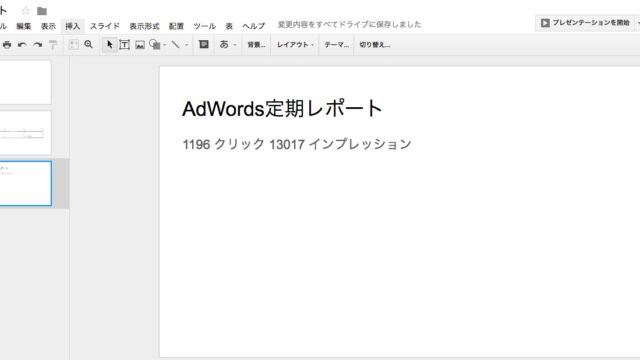Select the second slide thumbnail with table
The image size is (640, 360).
click(x=25, y=133)
